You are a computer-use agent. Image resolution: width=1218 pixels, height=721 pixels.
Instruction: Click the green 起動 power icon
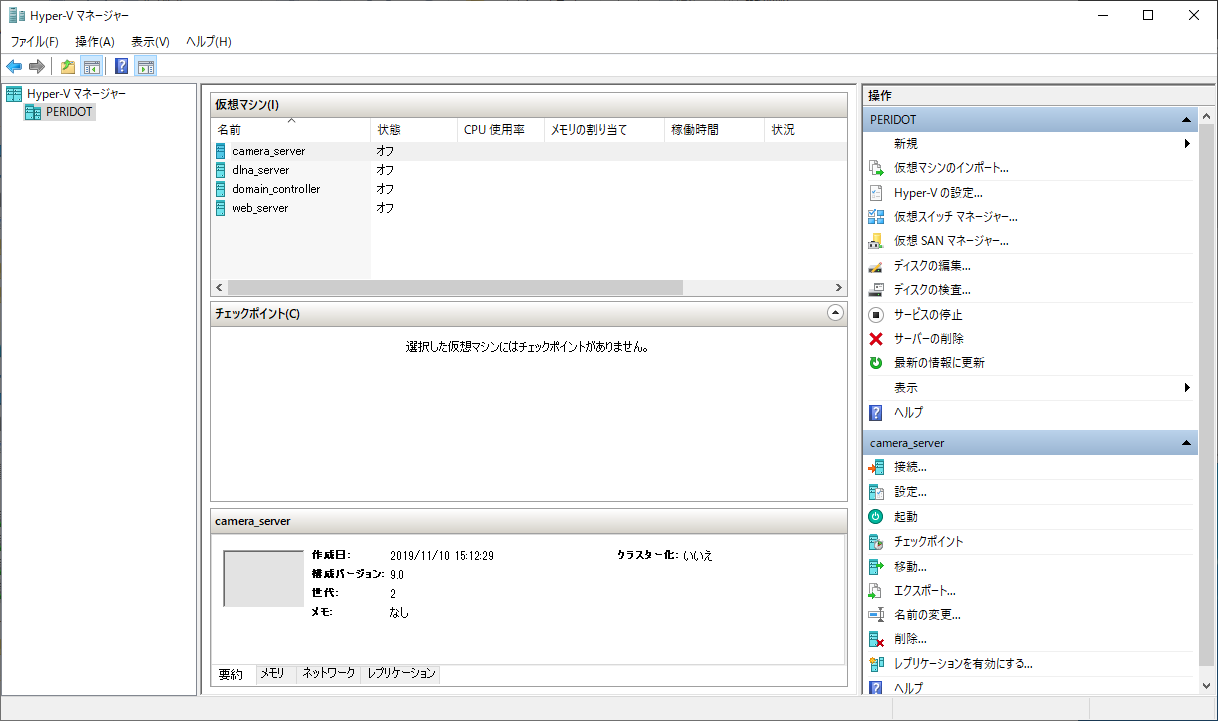(x=876, y=517)
